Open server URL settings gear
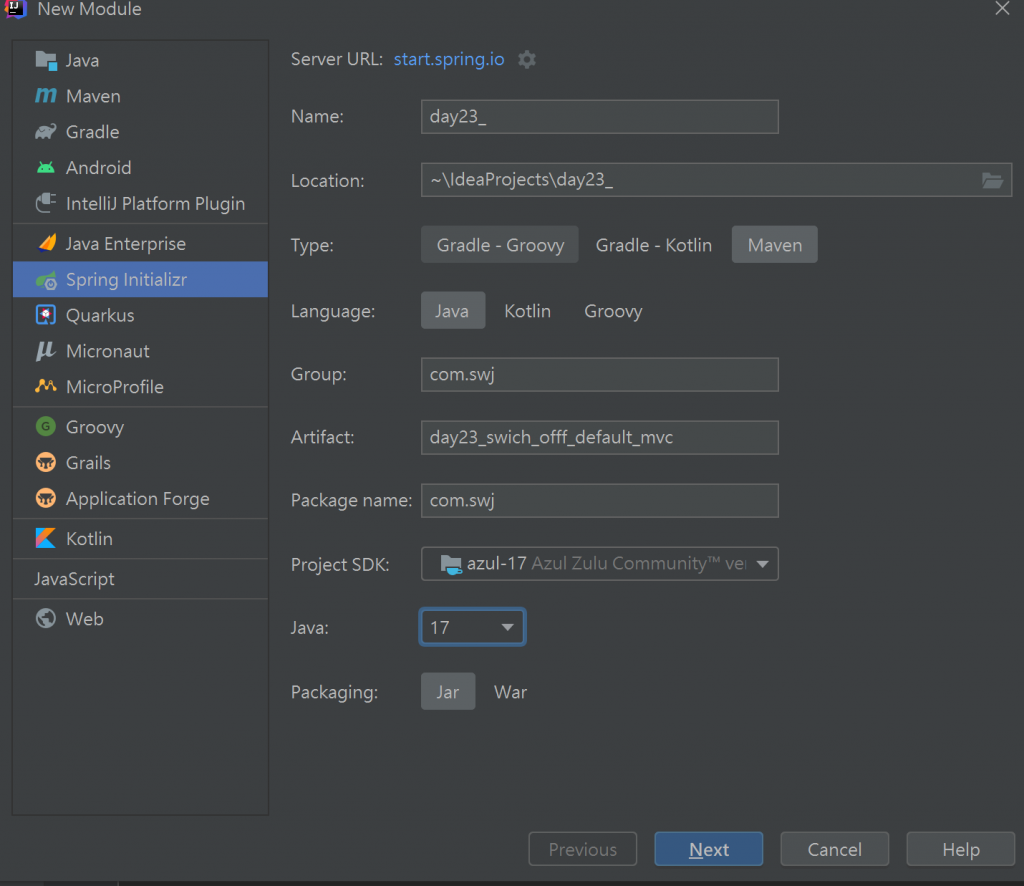The width and height of the screenshot is (1024, 886). (527, 59)
